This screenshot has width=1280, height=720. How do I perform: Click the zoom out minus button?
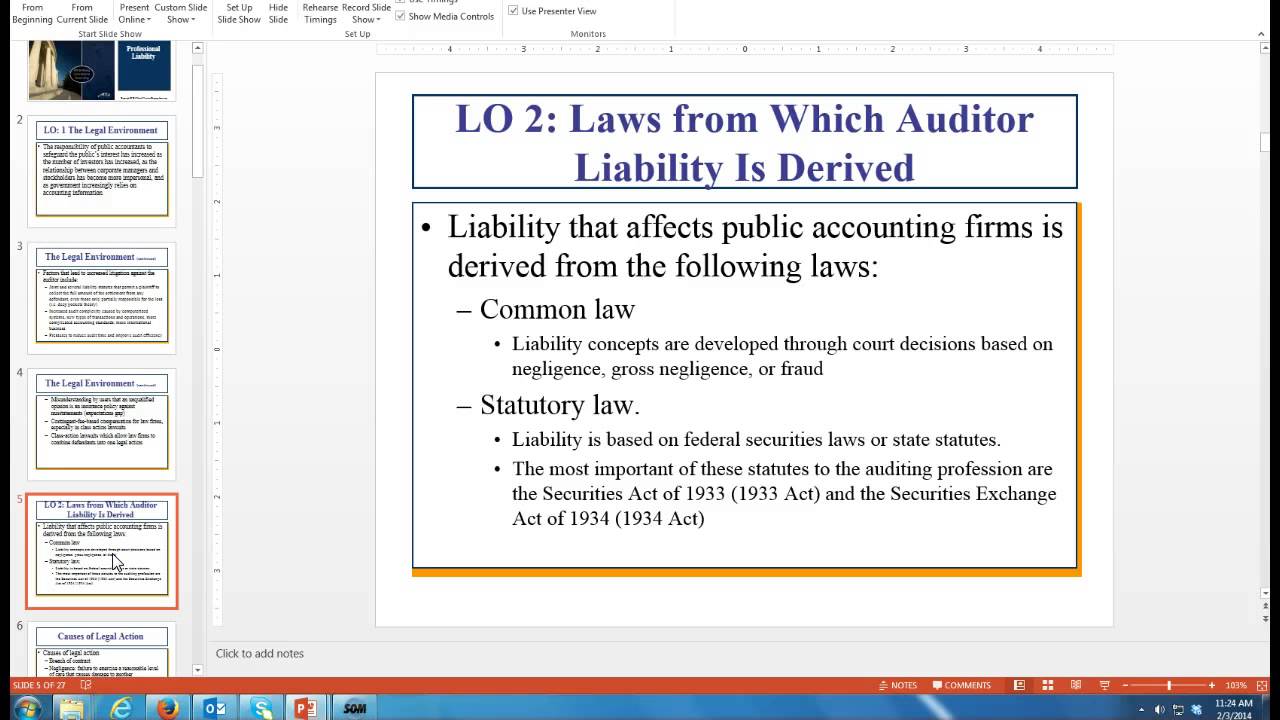(x=1127, y=685)
